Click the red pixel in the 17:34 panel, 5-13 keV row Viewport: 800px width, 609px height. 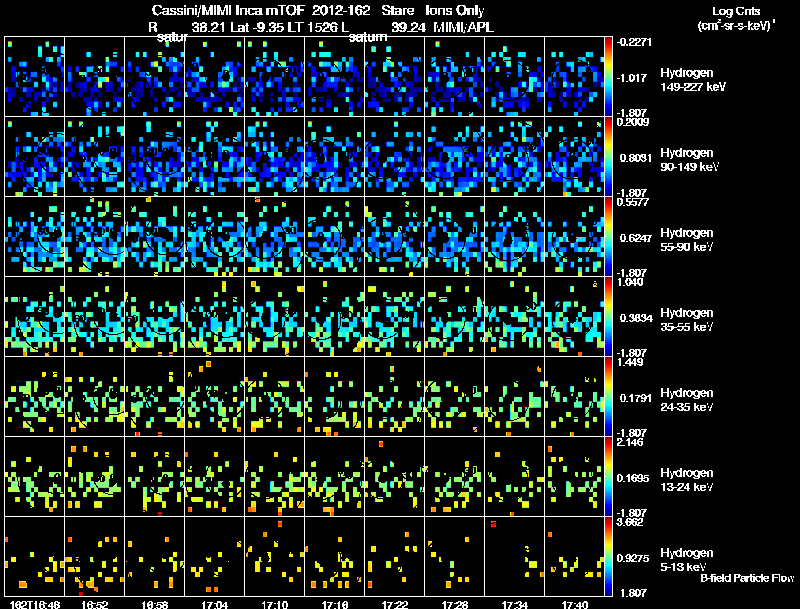click(x=493, y=524)
